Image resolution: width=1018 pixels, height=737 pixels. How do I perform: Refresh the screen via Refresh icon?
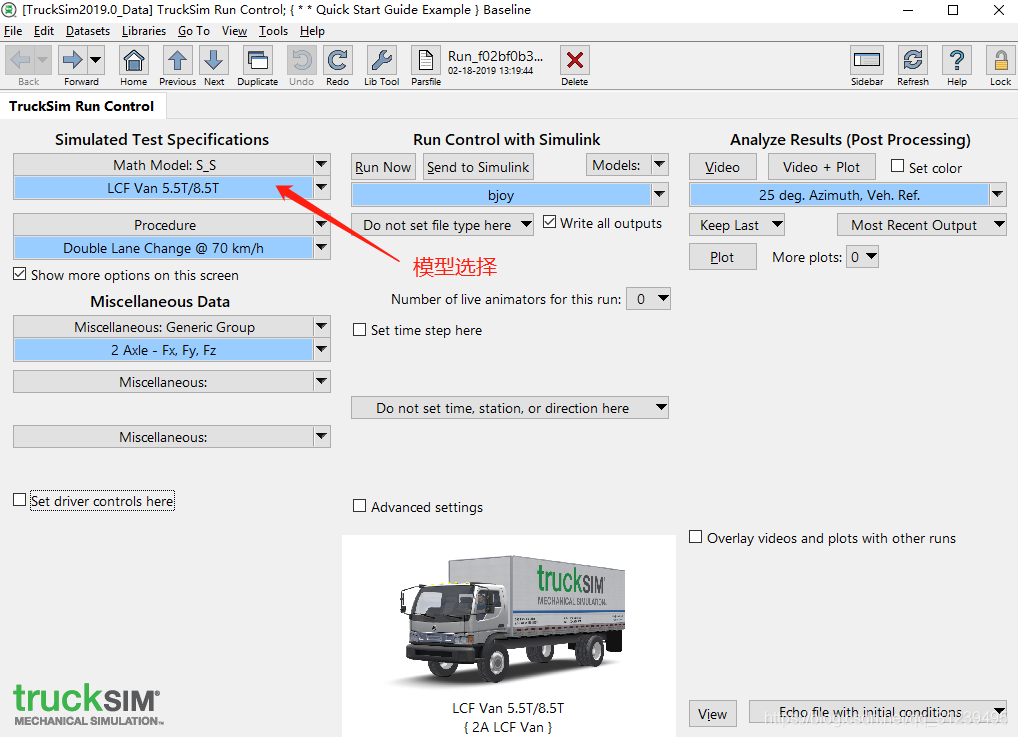[913, 60]
